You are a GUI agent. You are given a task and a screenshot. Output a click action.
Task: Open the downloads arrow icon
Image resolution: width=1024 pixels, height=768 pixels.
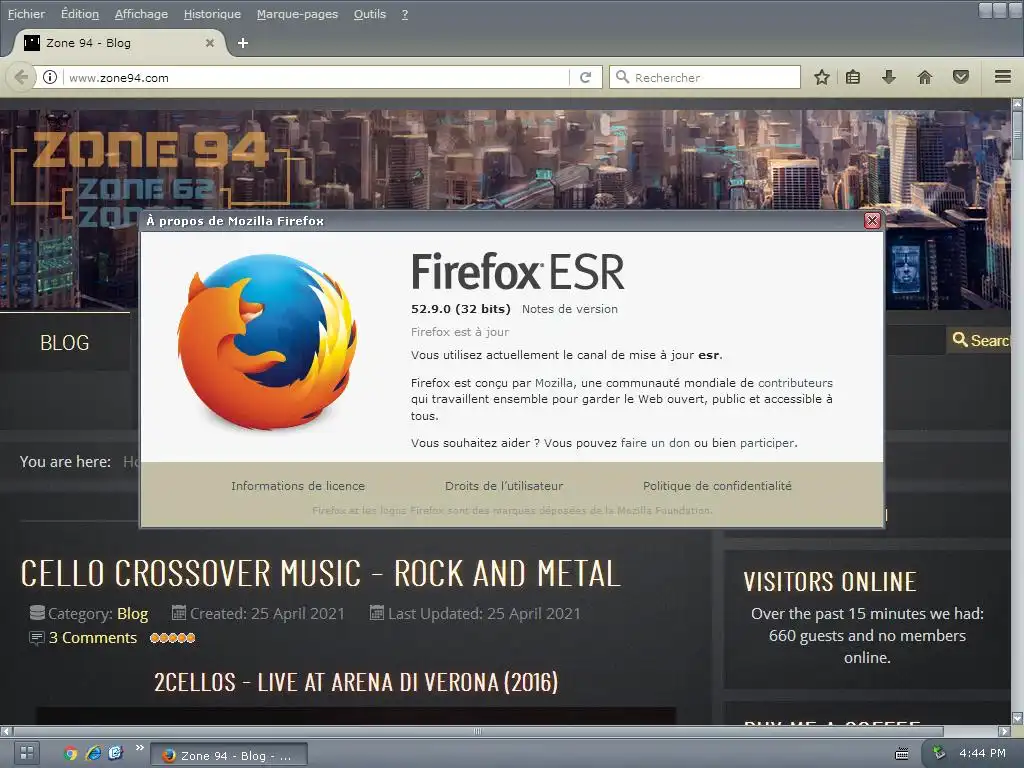pyautogui.click(x=888, y=77)
